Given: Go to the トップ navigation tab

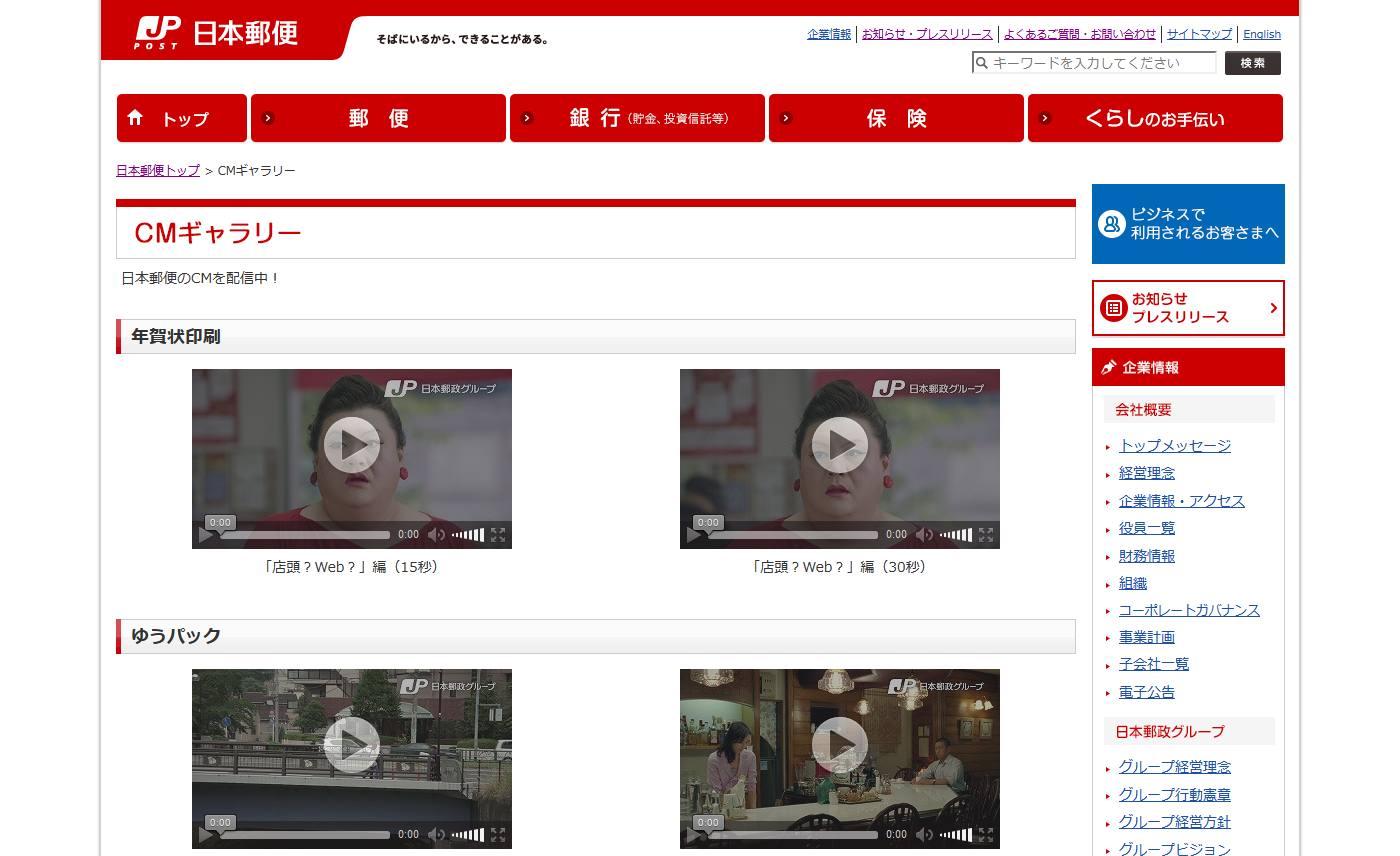Looking at the screenshot, I should tap(182, 118).
